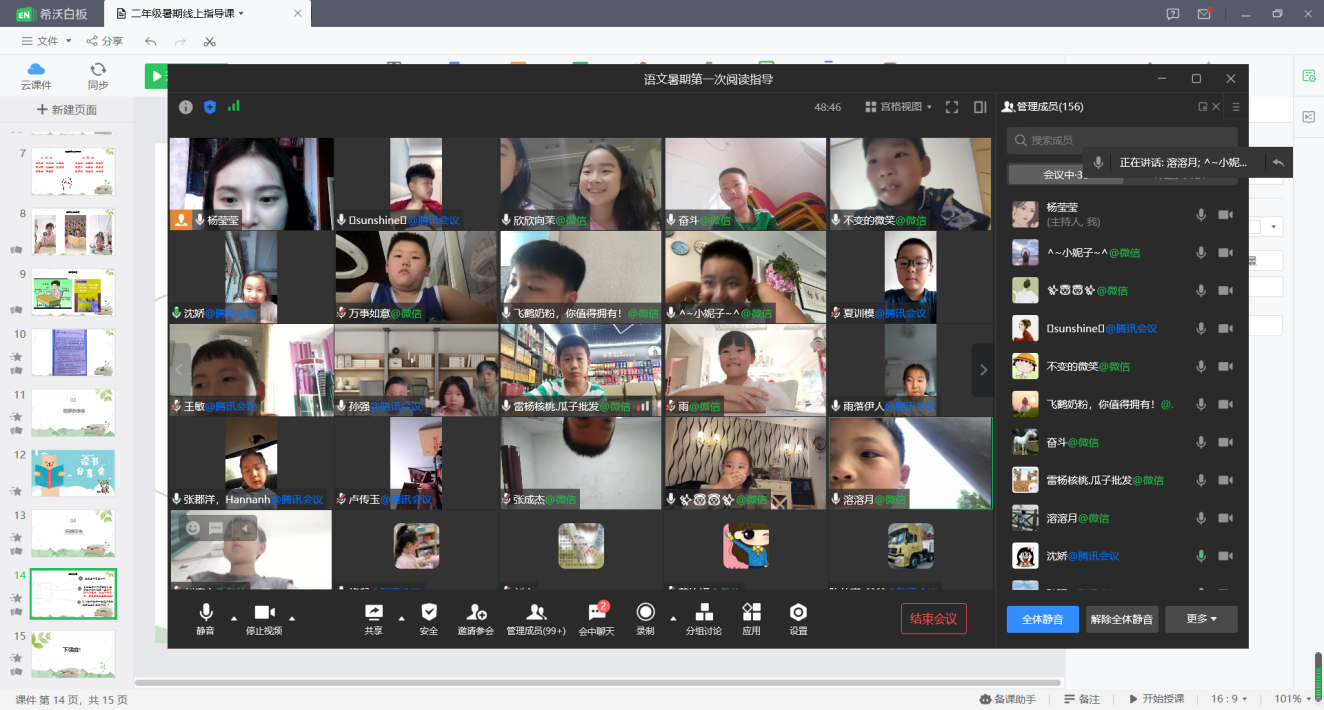The width and height of the screenshot is (1324, 710).
Task: Toggle the side panel layout icon
Action: (x=980, y=107)
